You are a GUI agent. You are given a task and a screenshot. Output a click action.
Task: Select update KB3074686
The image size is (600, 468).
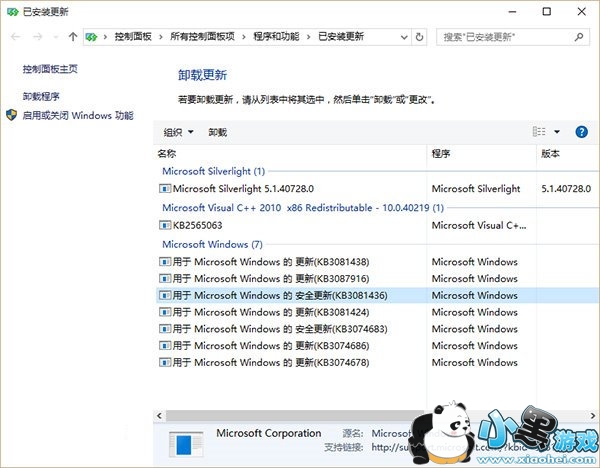tap(271, 346)
